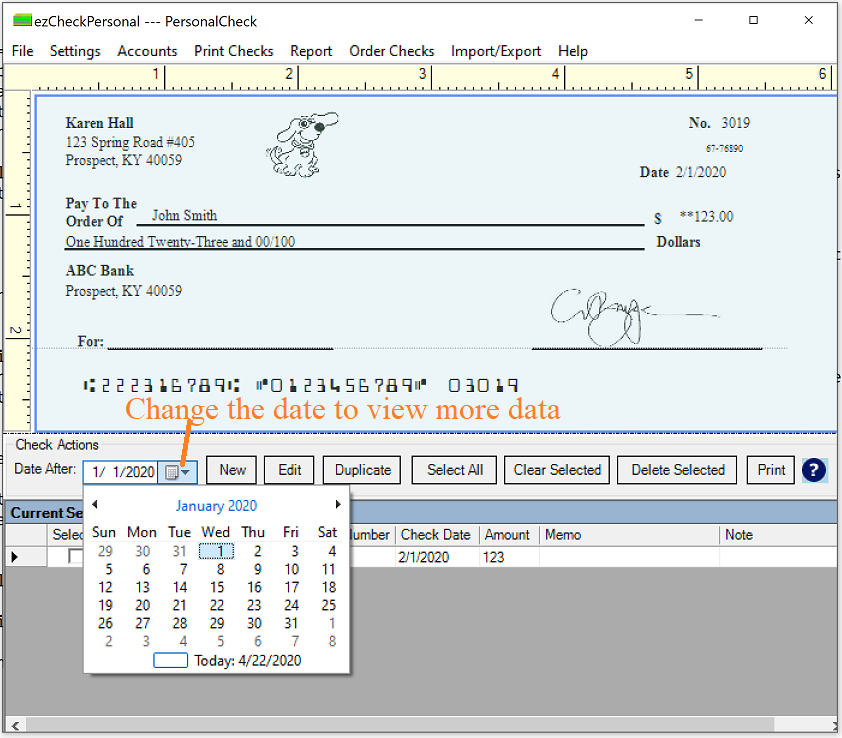Image resolution: width=842 pixels, height=738 pixels.
Task: Click the next month arrow in calendar
Action: [x=339, y=505]
